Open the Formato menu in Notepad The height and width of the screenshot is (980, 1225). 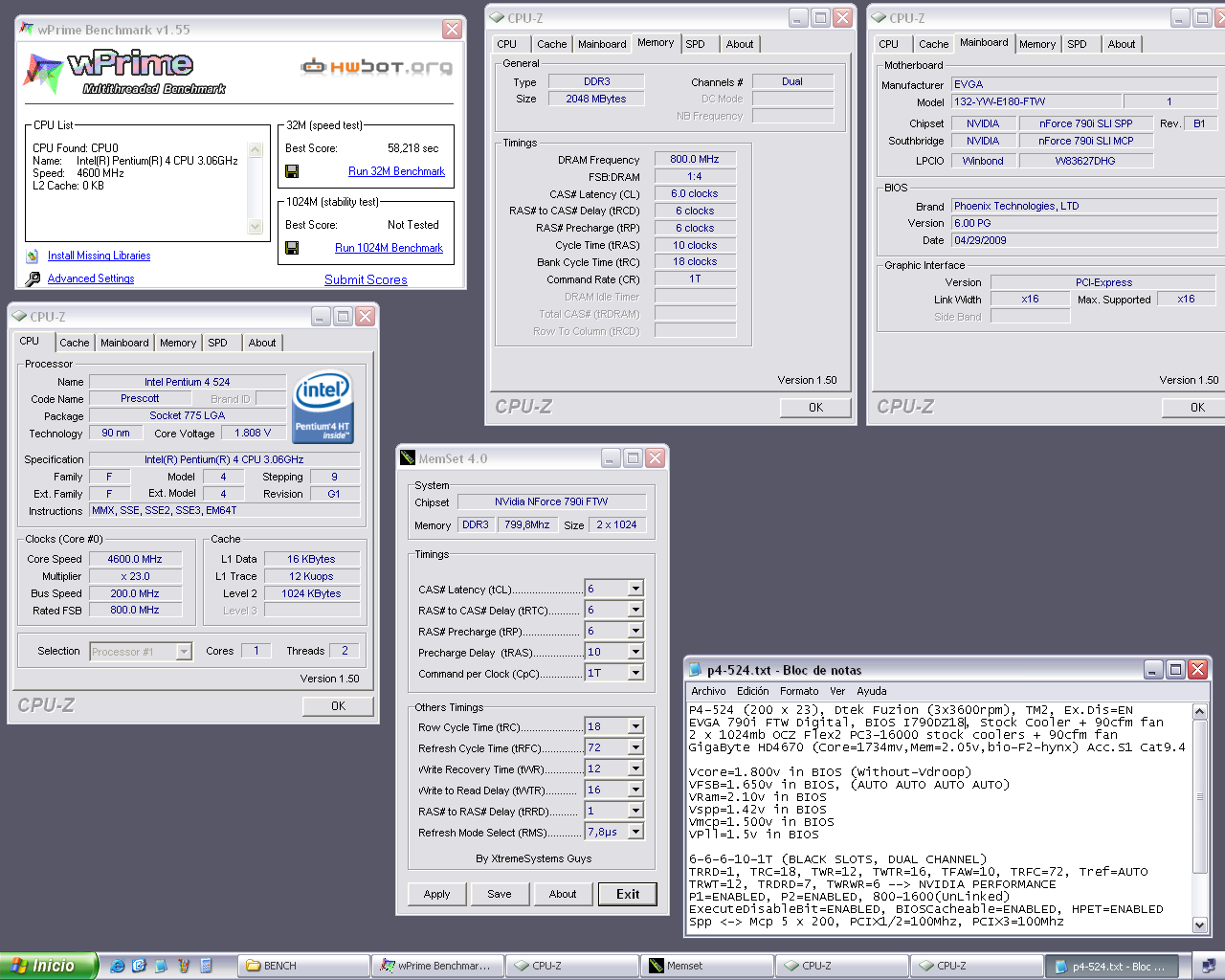coord(799,691)
